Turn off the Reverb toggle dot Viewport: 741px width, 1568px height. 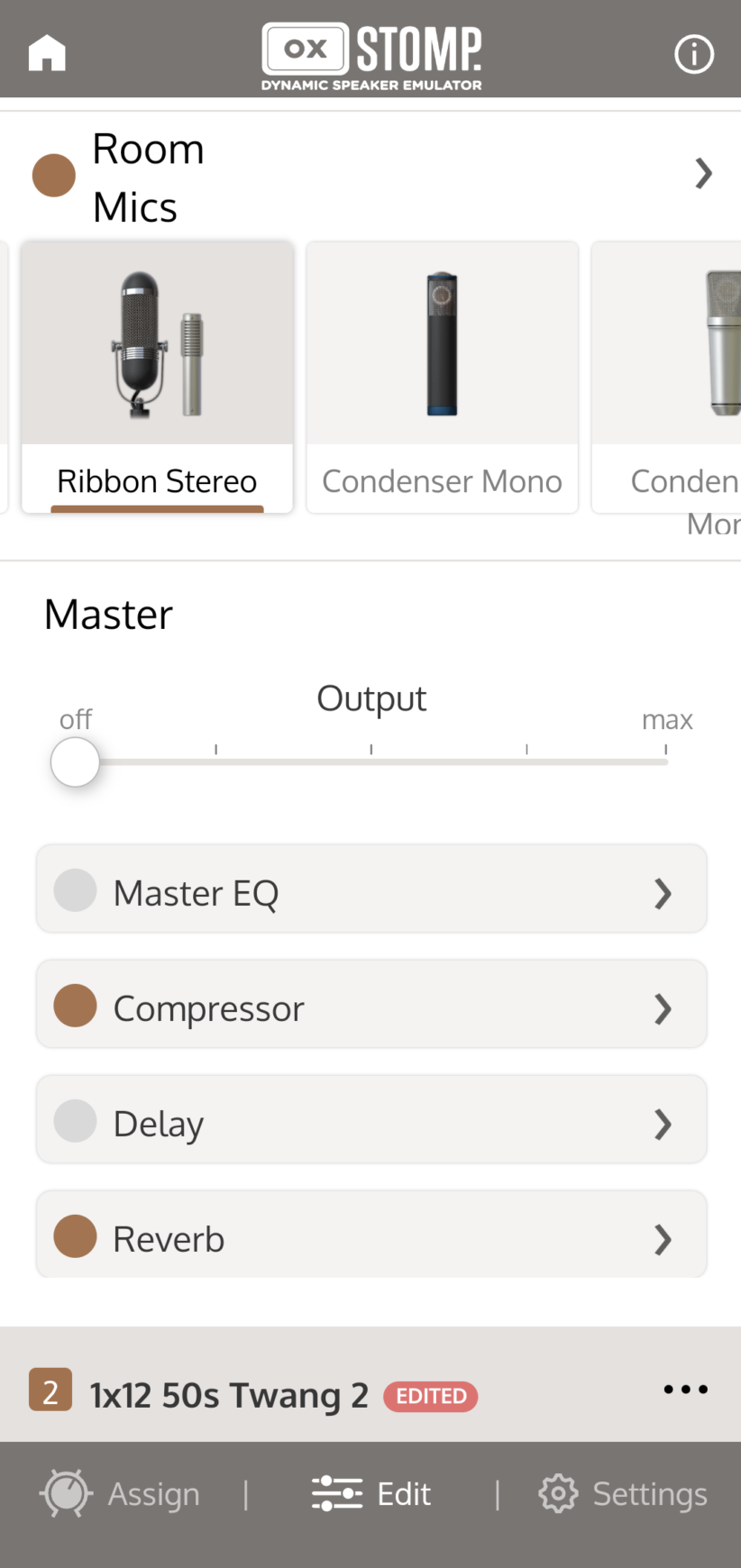[x=76, y=1236]
